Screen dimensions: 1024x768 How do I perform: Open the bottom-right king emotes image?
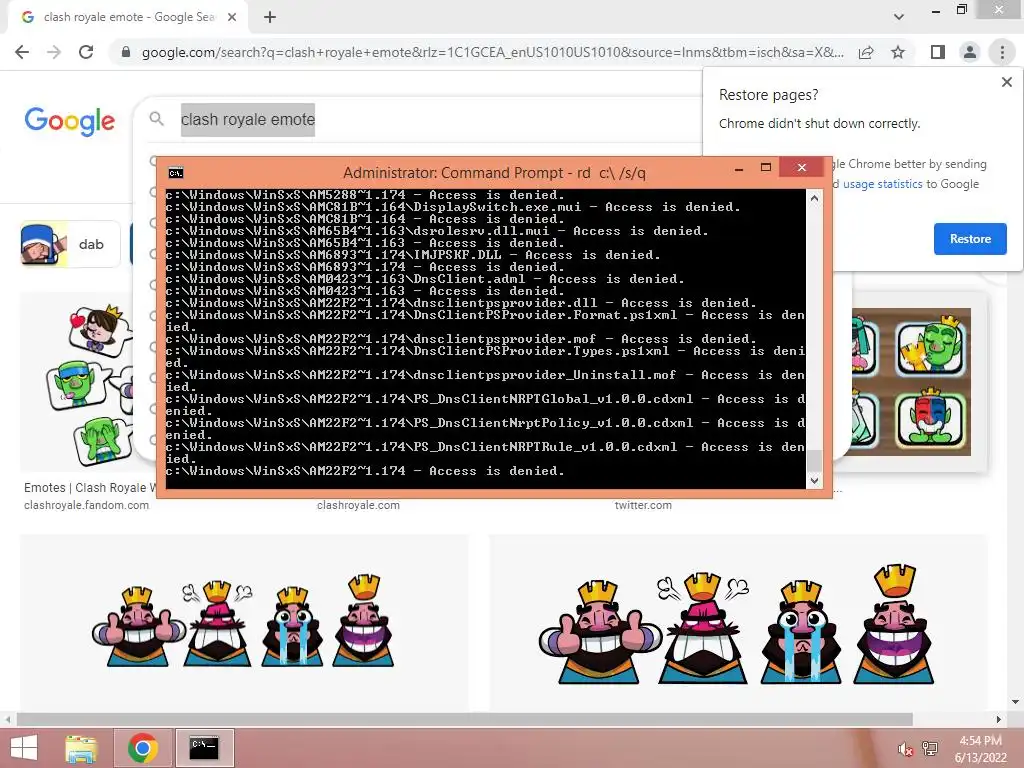(738, 623)
